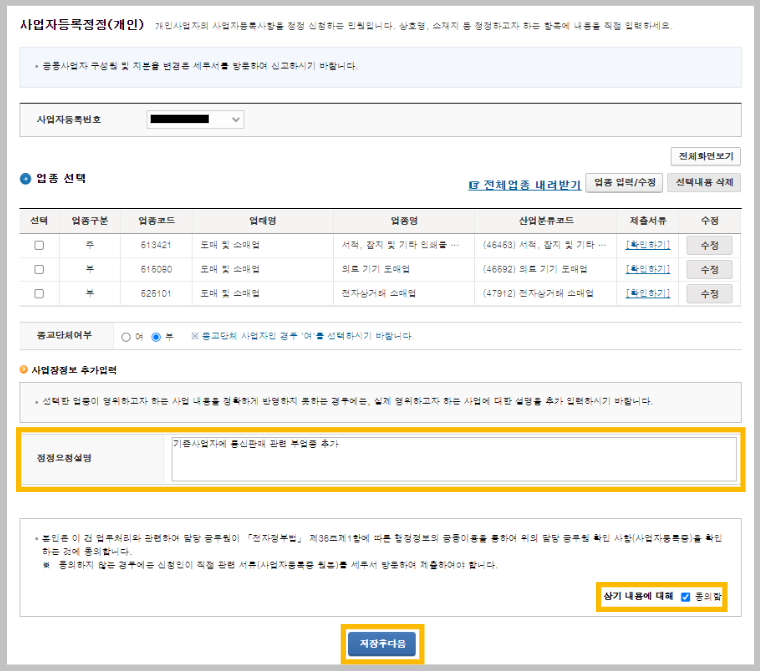Click into the 정정요청설명 text area
The image size is (760, 671).
coord(454,459)
